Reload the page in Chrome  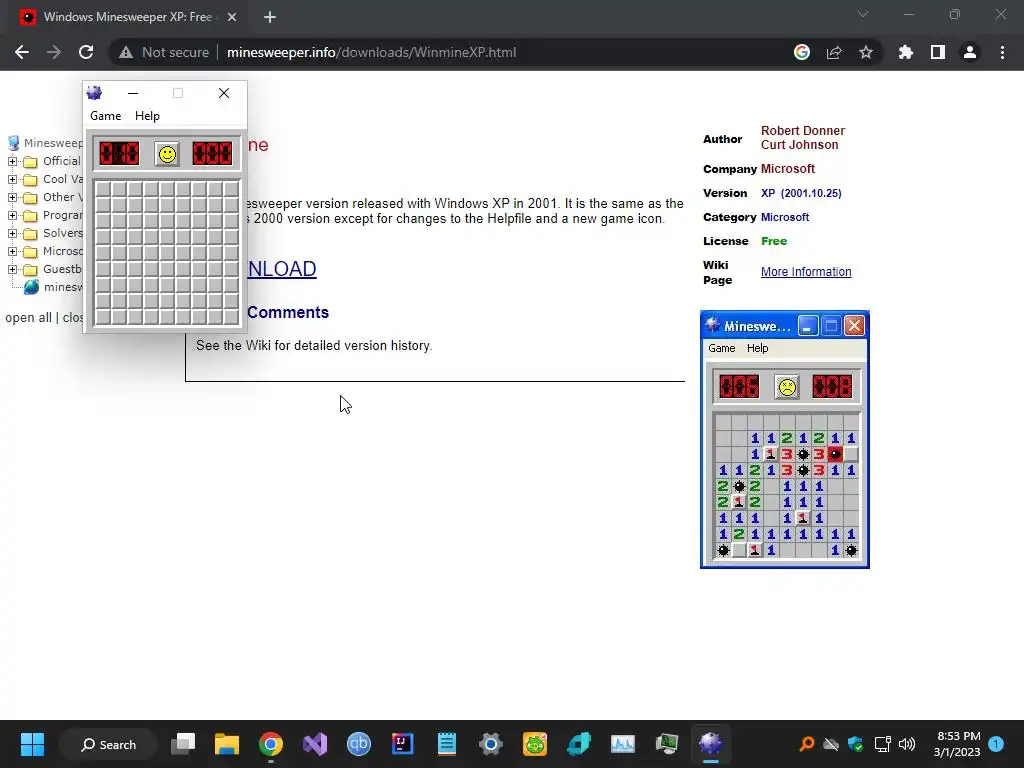coord(86,52)
